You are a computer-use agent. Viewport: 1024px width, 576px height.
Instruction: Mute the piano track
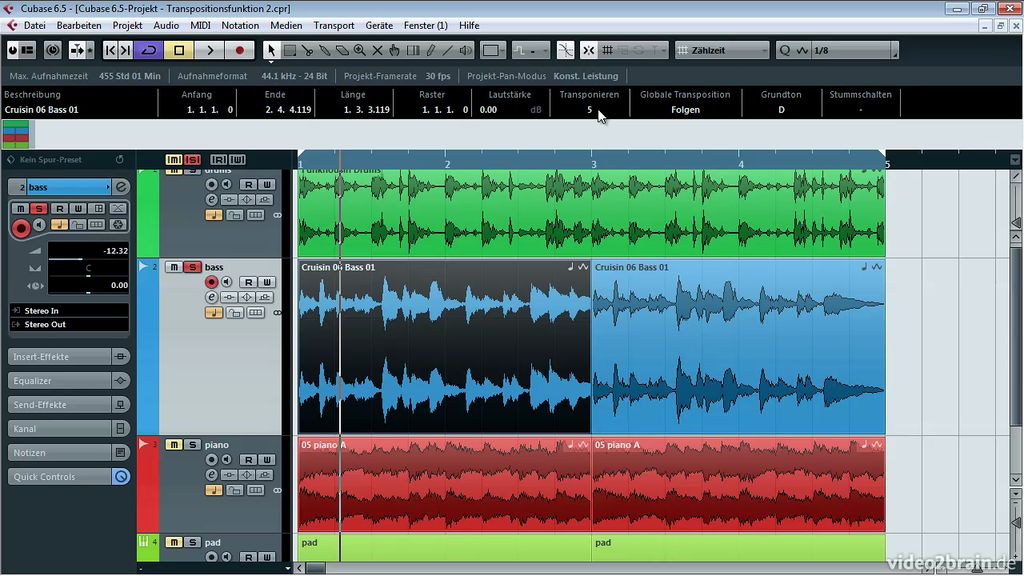pos(174,445)
